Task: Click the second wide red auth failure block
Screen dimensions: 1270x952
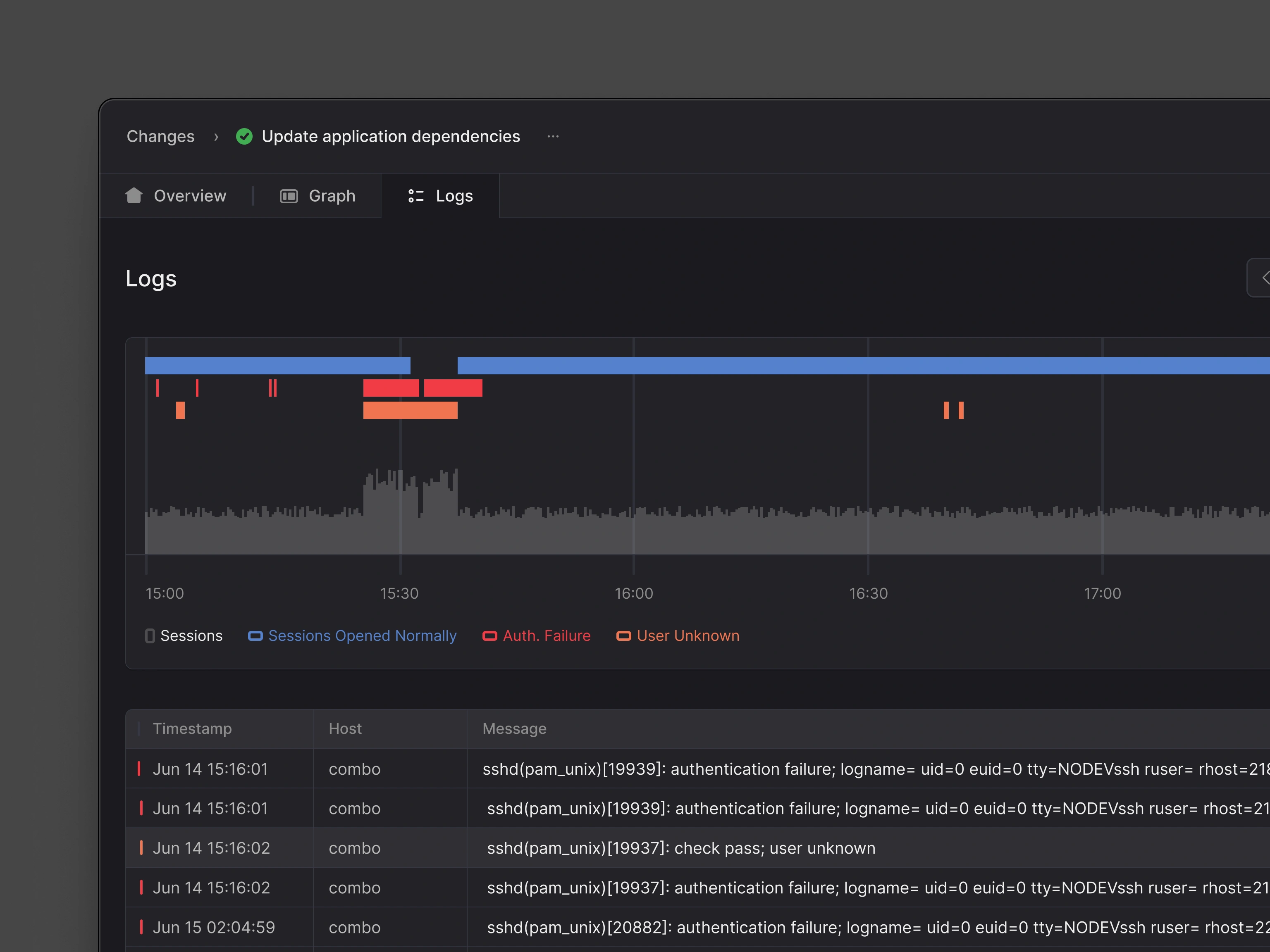Action: pos(453,388)
